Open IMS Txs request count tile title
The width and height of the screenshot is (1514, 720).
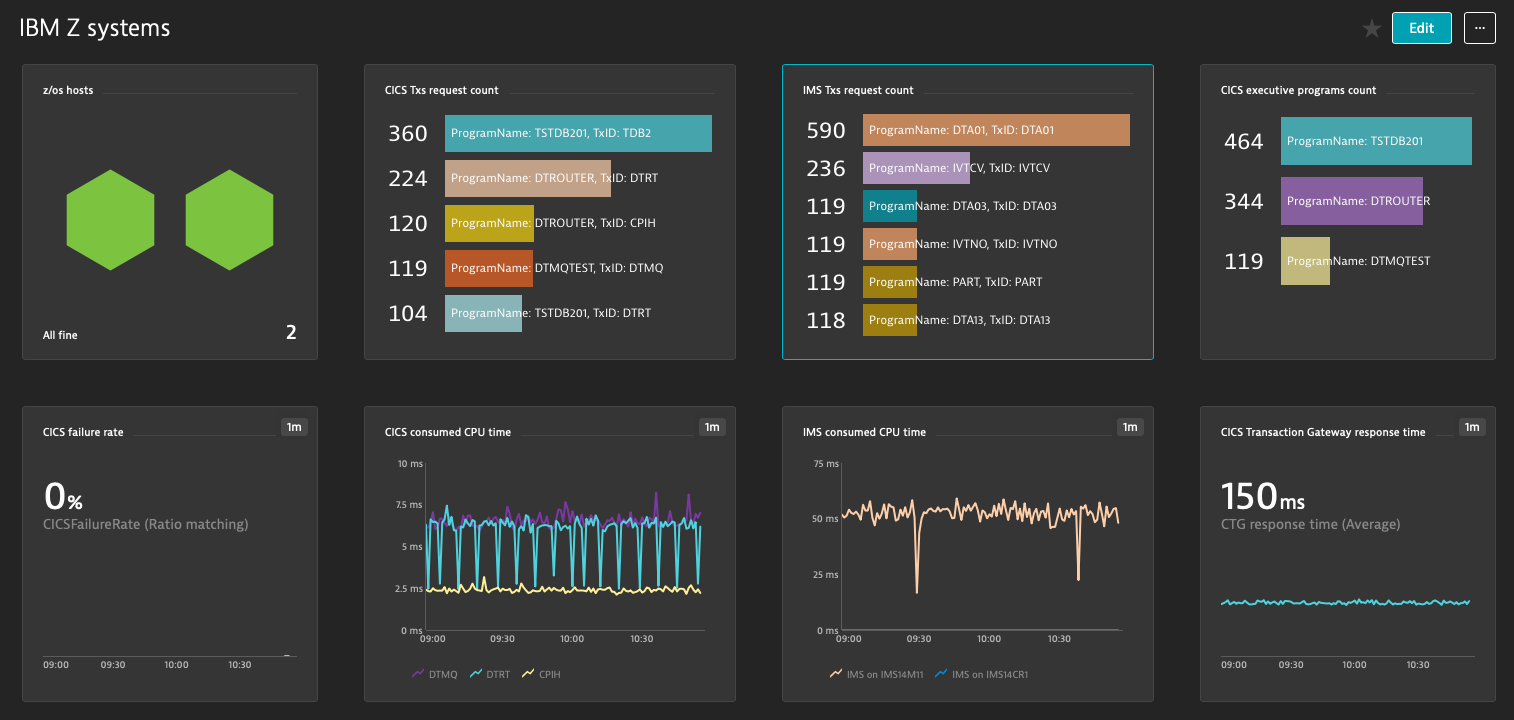858,90
